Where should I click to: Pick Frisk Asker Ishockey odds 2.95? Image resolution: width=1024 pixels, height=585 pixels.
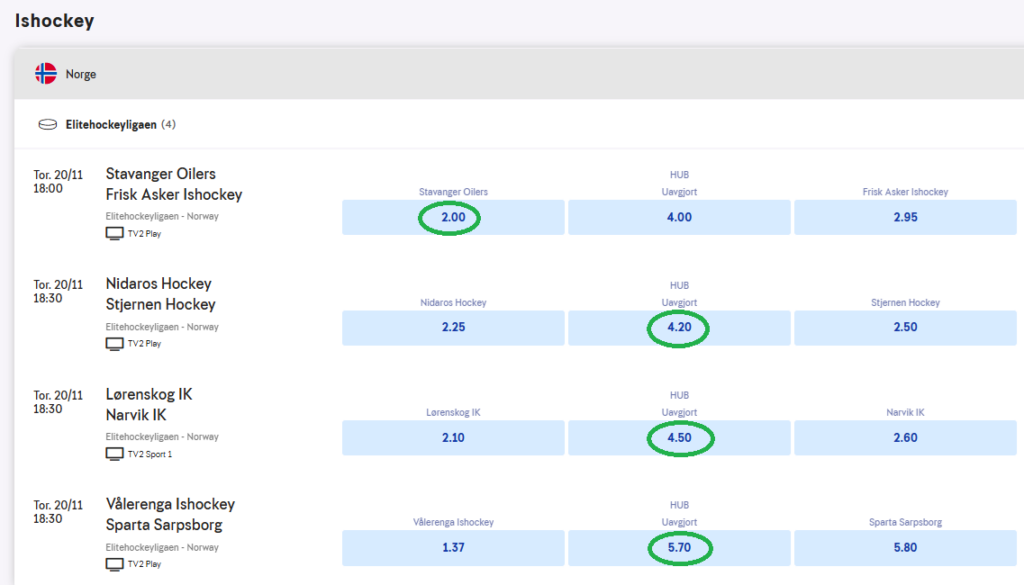tap(905, 217)
